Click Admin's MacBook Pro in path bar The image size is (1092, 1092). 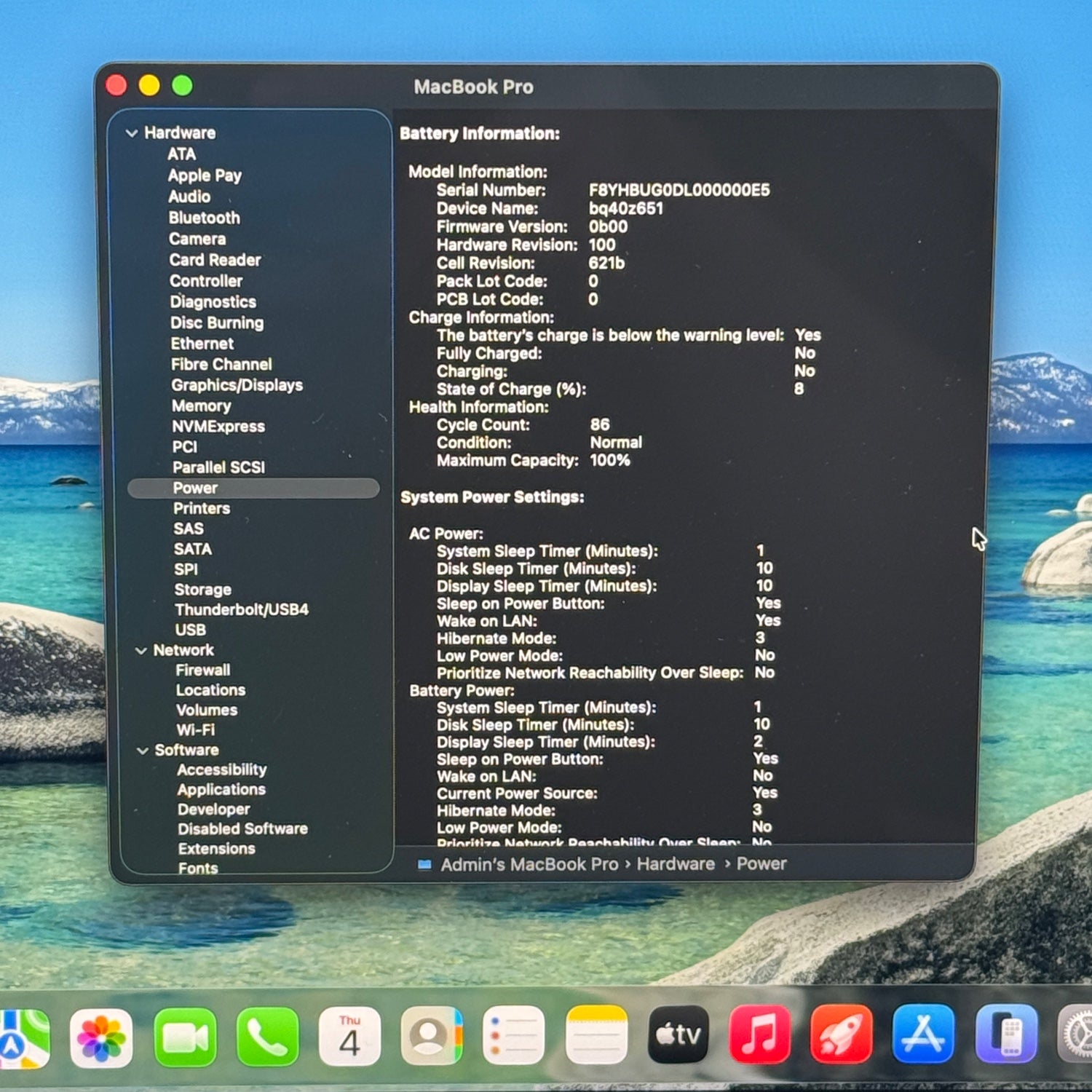click(x=529, y=864)
